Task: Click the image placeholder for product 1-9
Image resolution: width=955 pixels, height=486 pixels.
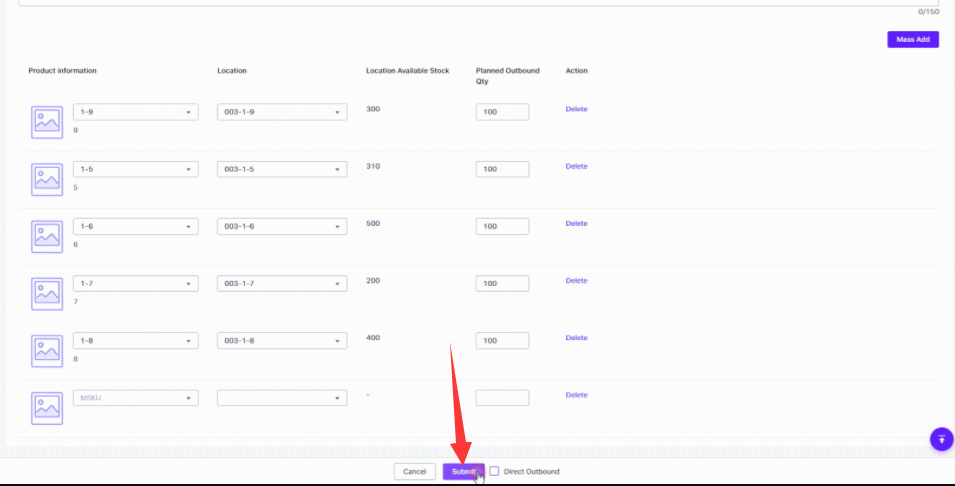Action: tap(47, 122)
